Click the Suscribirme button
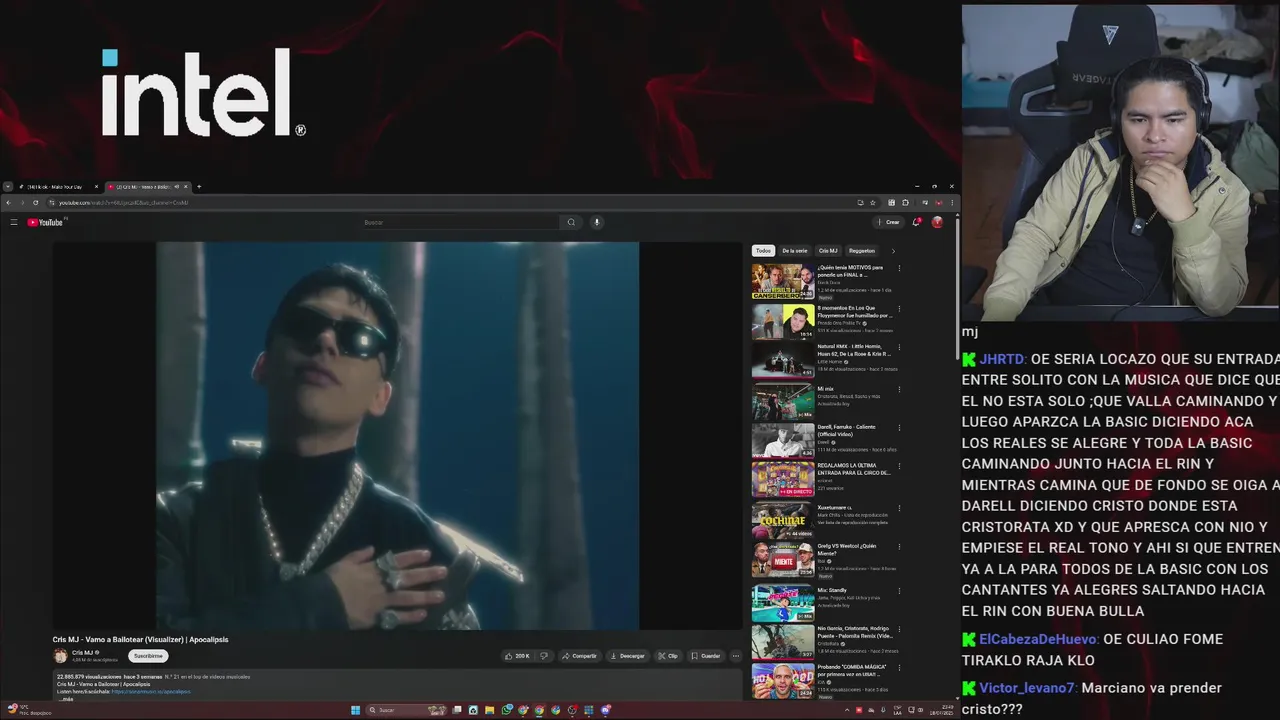 coord(148,656)
